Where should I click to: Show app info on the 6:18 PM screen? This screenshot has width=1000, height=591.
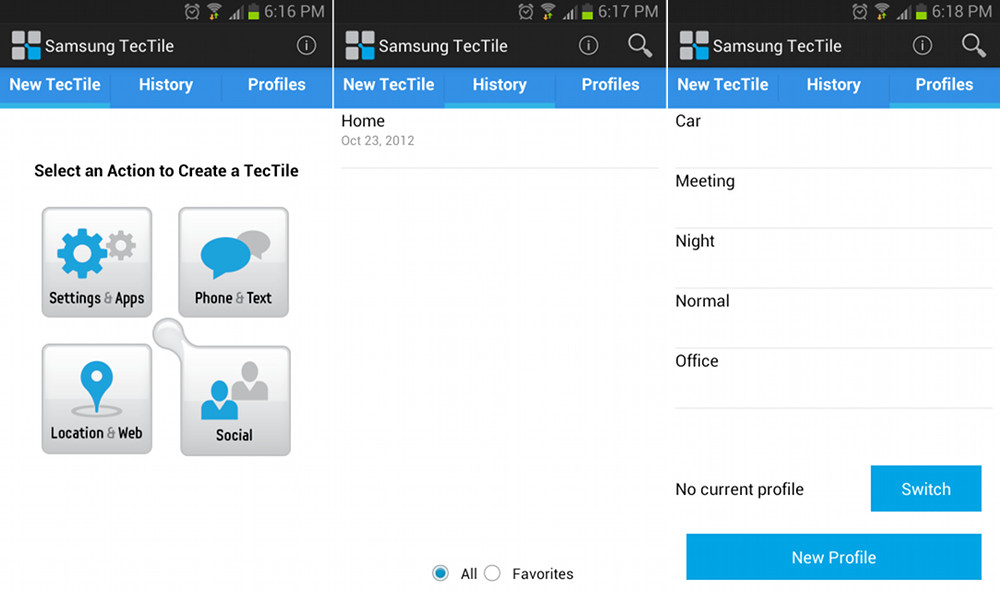(922, 45)
